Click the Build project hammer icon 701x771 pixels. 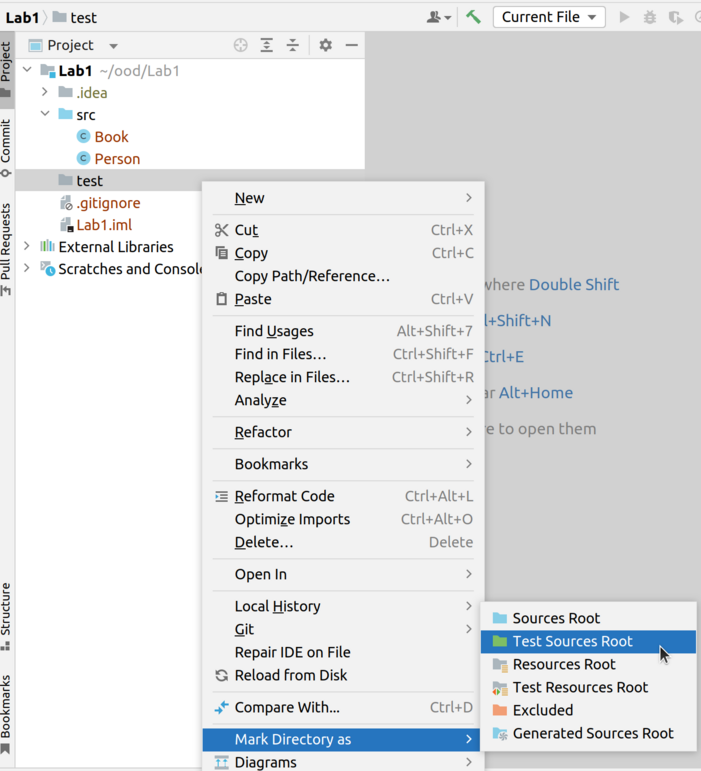click(x=473, y=17)
